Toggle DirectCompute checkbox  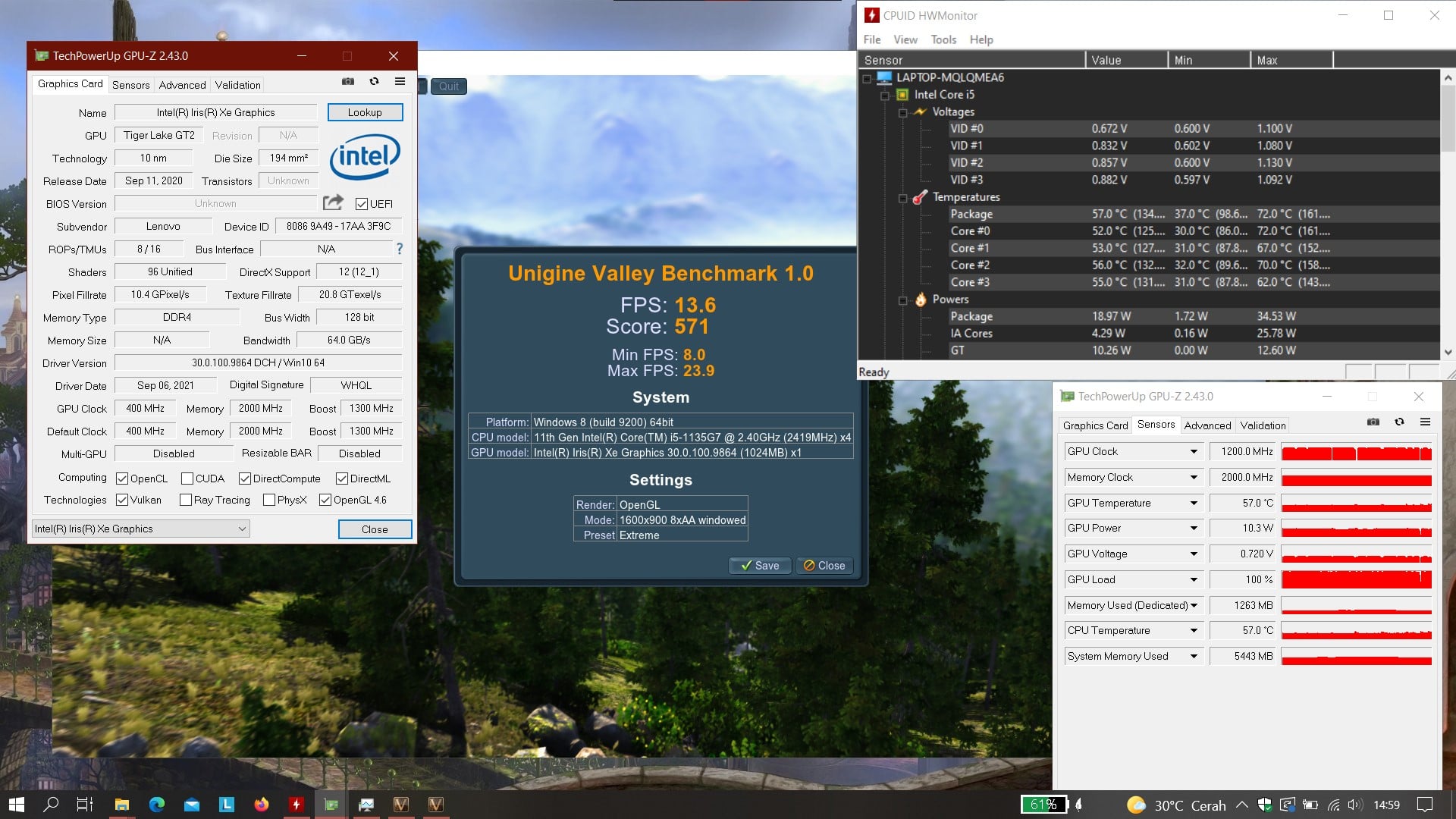tap(245, 479)
